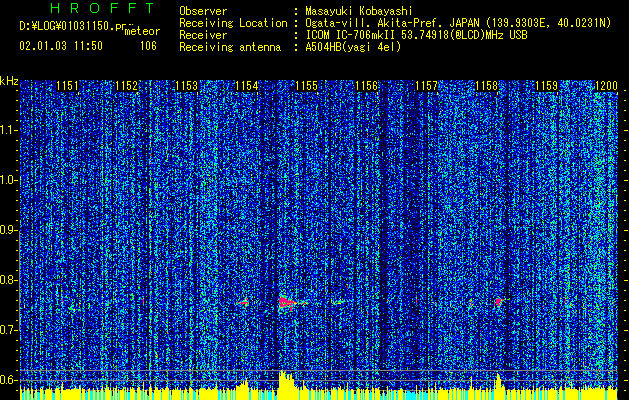Click the small red echo below 1154

click(x=243, y=303)
